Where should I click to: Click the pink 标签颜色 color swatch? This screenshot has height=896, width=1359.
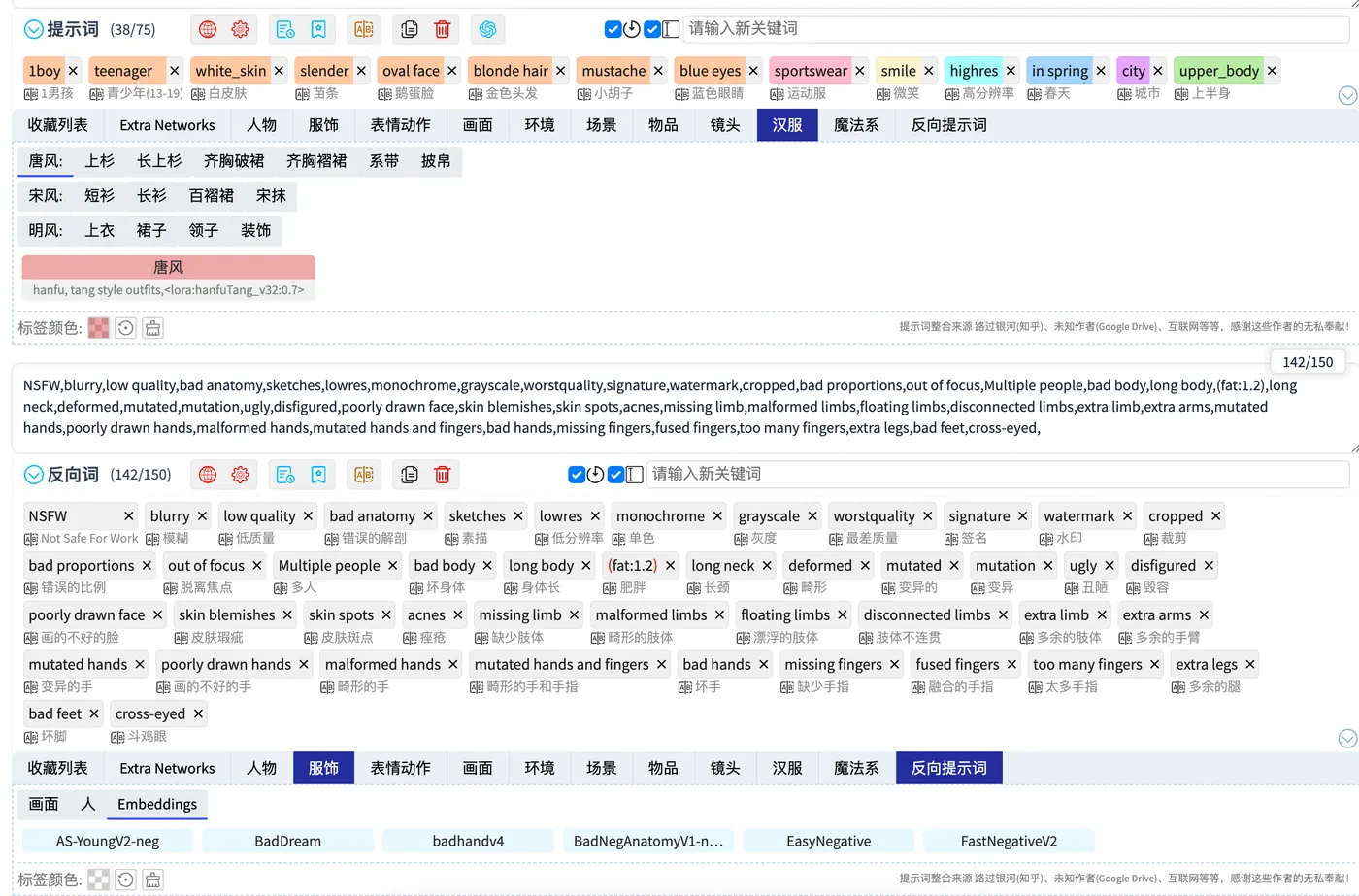point(98,328)
